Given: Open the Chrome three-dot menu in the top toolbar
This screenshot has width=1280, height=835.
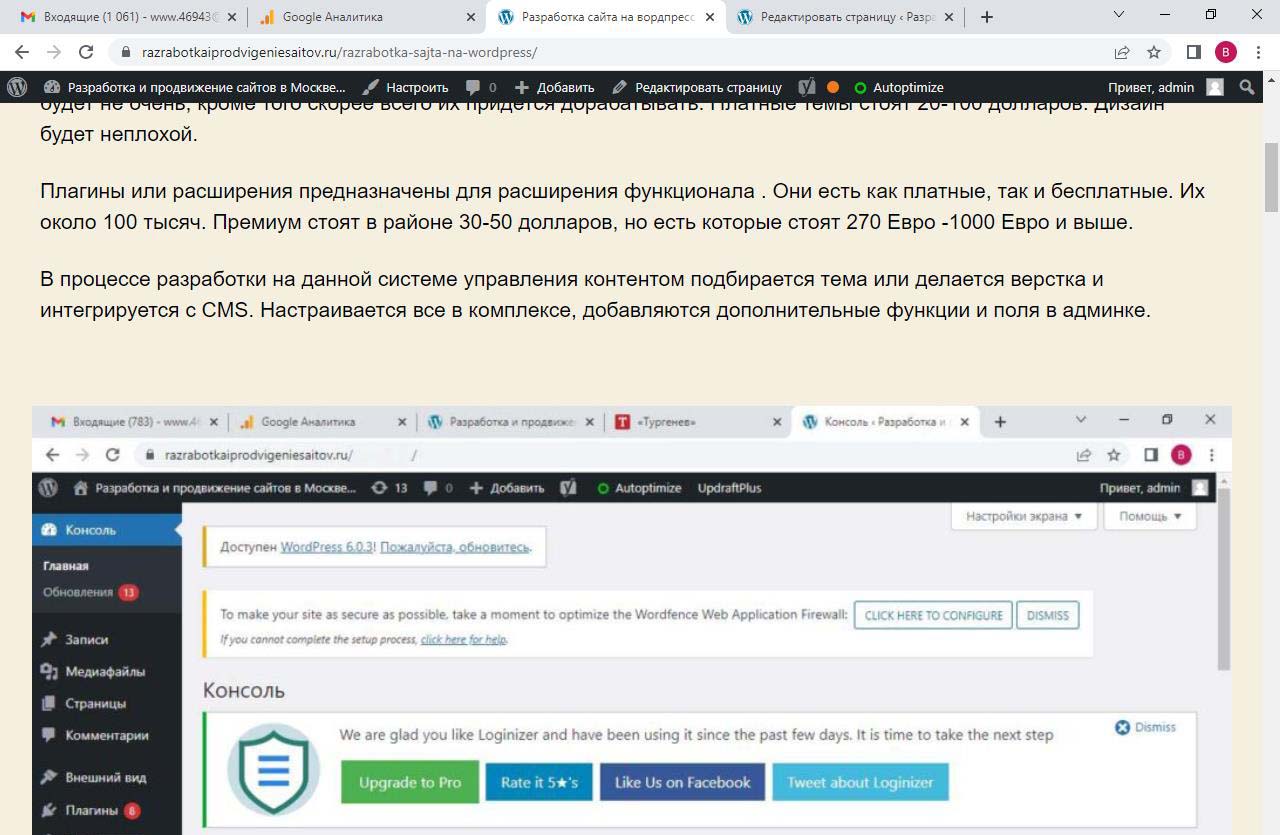Looking at the screenshot, I should click(x=1258, y=52).
